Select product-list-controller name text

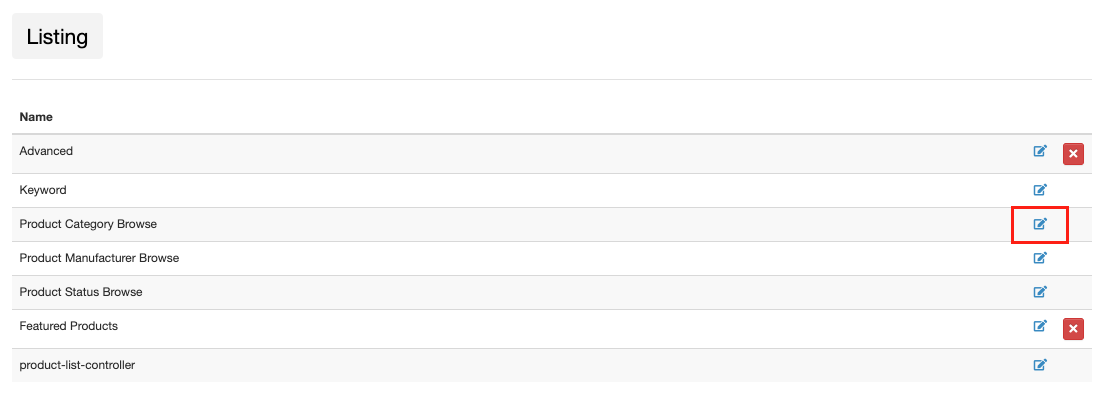coord(77,365)
